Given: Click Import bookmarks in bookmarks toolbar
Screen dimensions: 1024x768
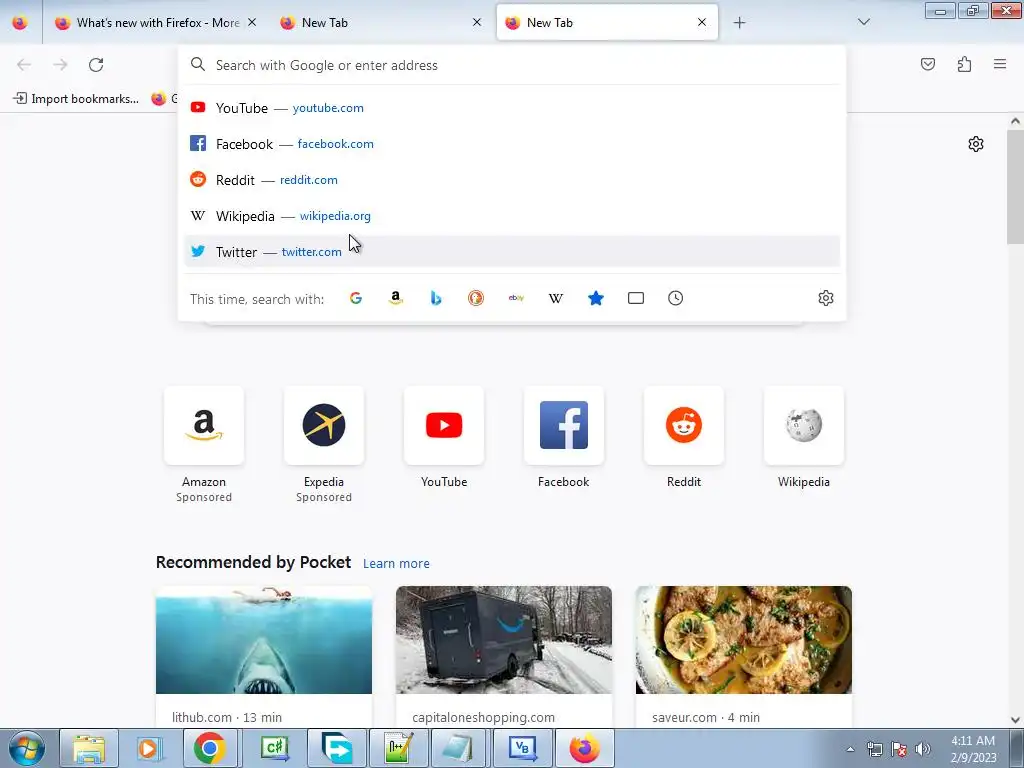Looking at the screenshot, I should click(76, 99).
